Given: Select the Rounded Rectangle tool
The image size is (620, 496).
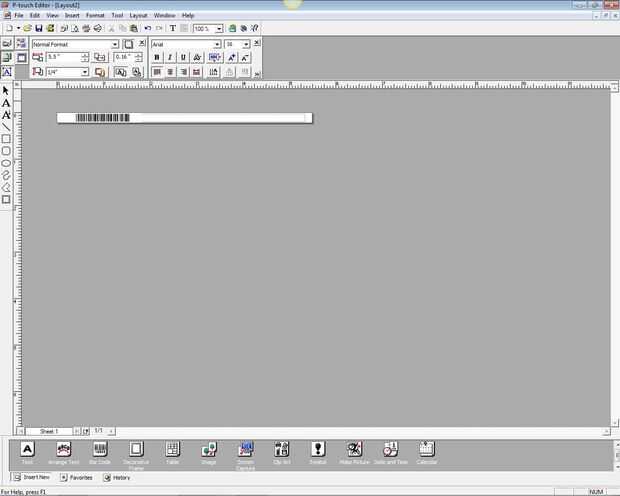Looking at the screenshot, I should point(6,151).
